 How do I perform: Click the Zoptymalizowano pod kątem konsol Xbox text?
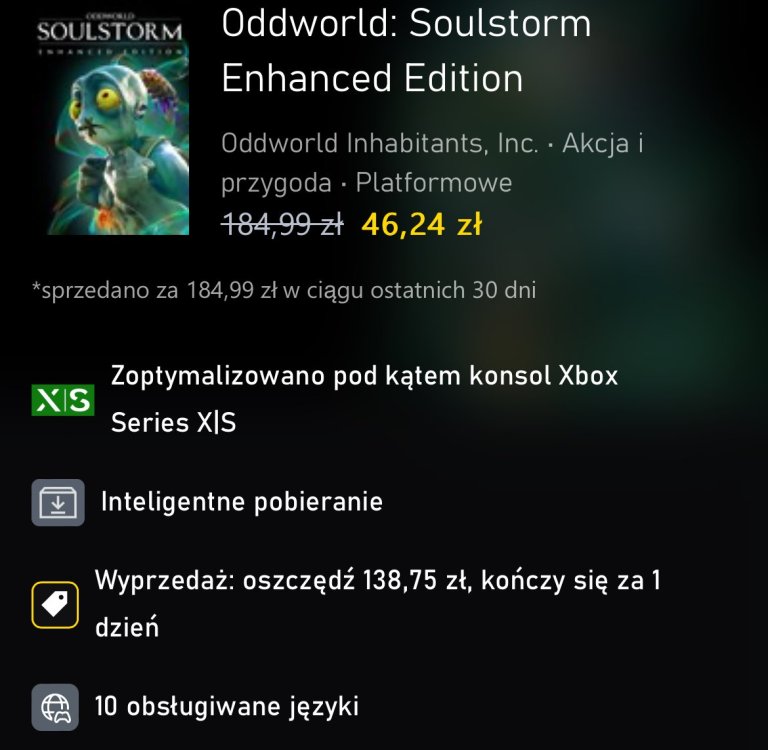point(364,376)
